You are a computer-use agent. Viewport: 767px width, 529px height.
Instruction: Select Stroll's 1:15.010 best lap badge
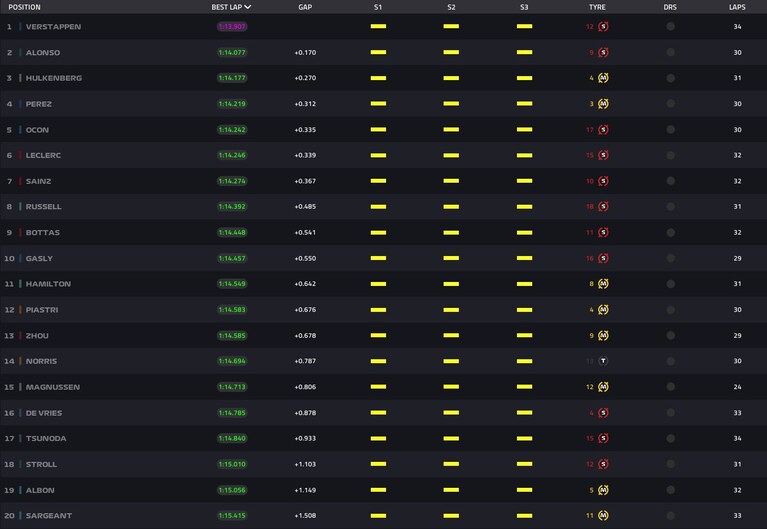point(232,464)
